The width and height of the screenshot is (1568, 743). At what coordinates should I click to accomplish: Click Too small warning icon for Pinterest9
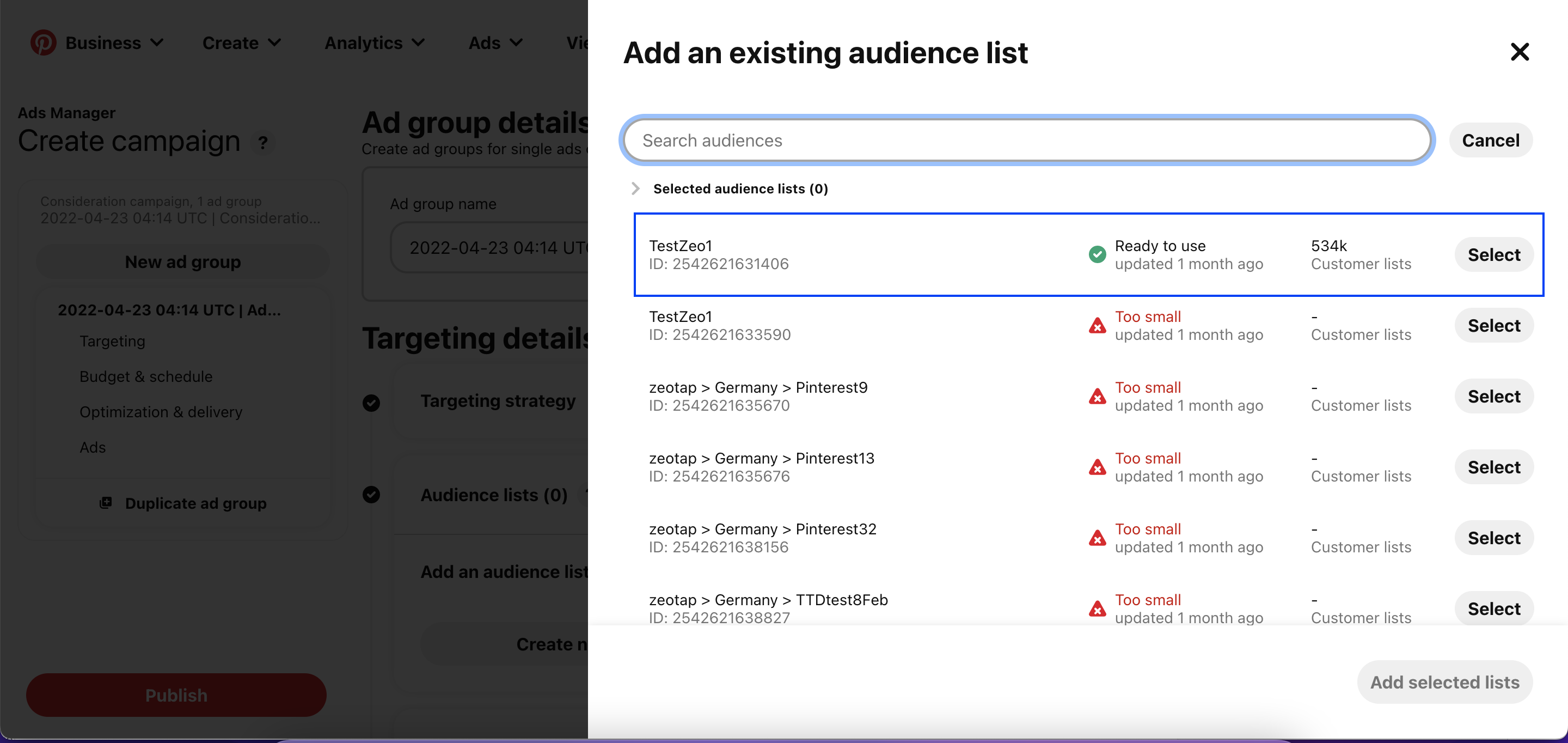tap(1097, 397)
